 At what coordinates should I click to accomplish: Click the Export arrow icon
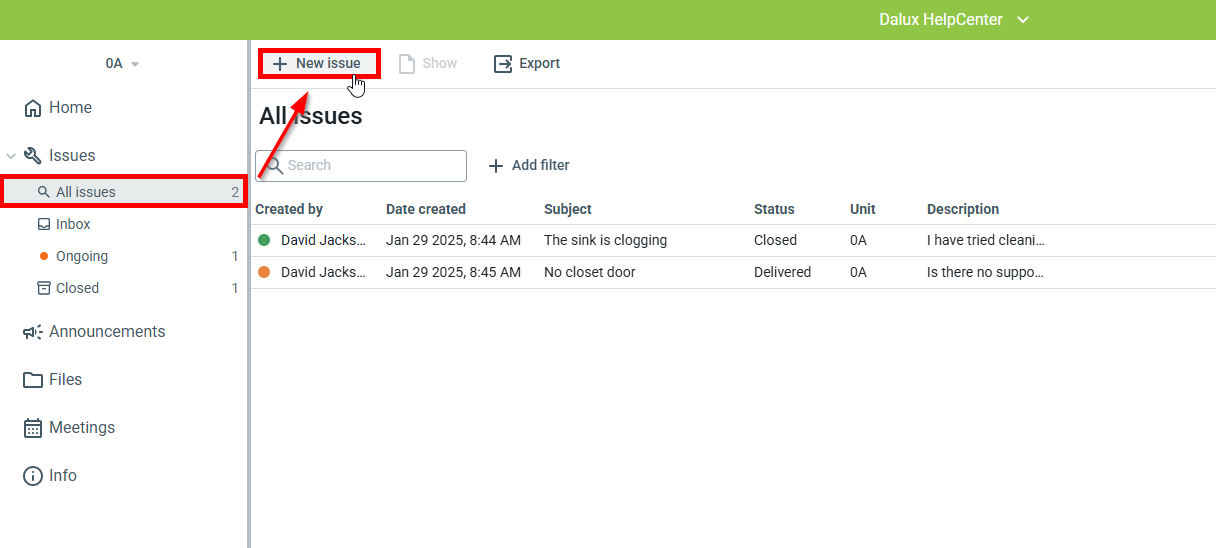[x=503, y=64]
